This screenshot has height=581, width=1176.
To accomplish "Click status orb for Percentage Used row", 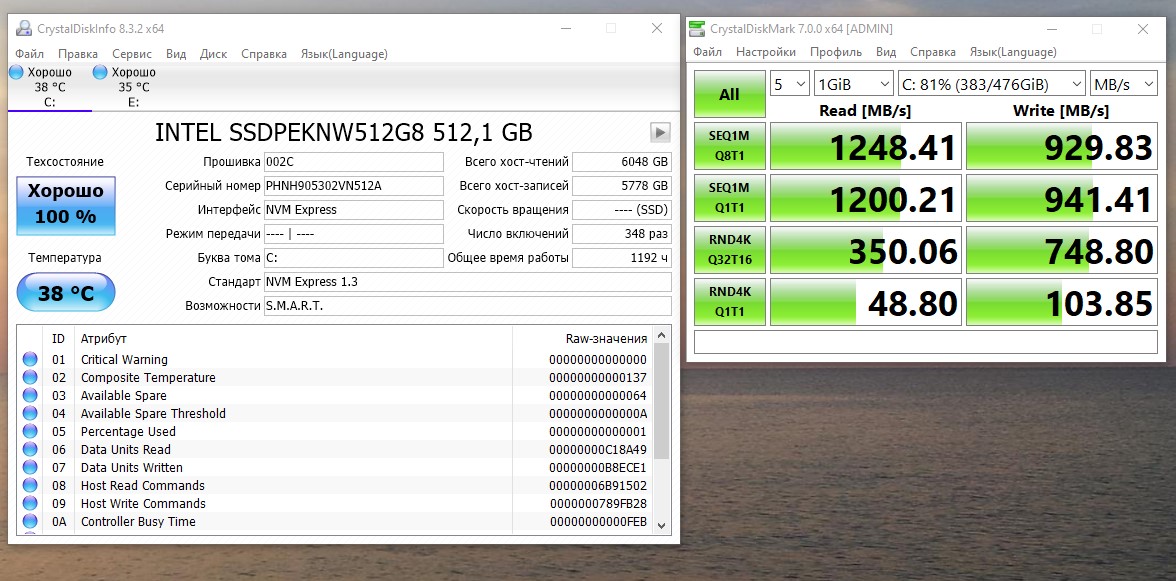I will coord(30,432).
